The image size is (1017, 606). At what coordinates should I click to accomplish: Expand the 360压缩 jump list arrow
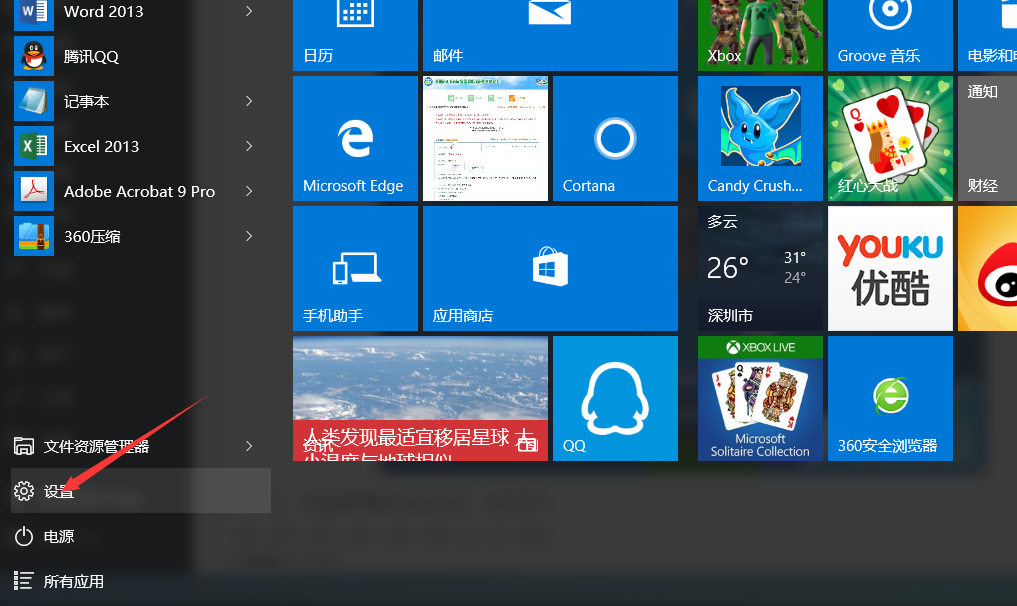coord(249,236)
